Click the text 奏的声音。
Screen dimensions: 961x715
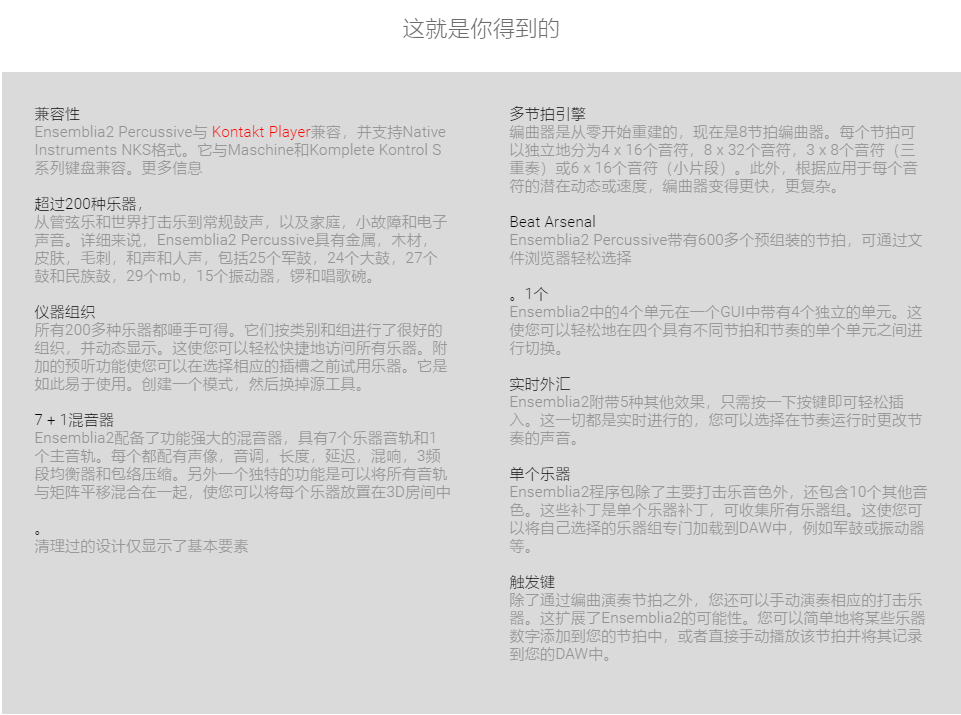click(x=544, y=438)
